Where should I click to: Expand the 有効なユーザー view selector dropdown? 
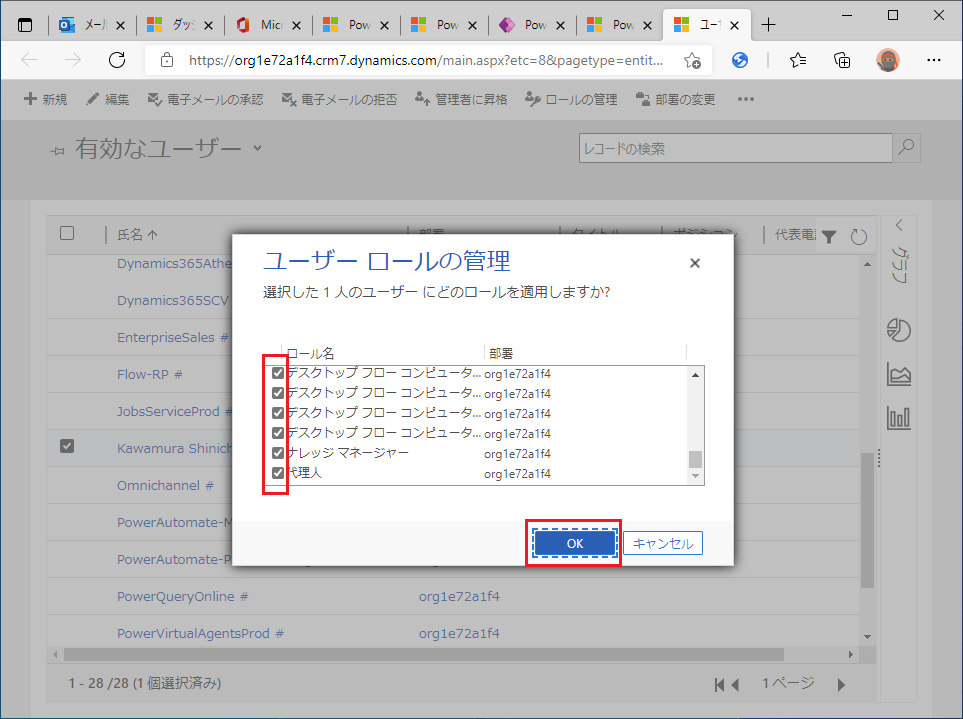pyautogui.click(x=257, y=148)
